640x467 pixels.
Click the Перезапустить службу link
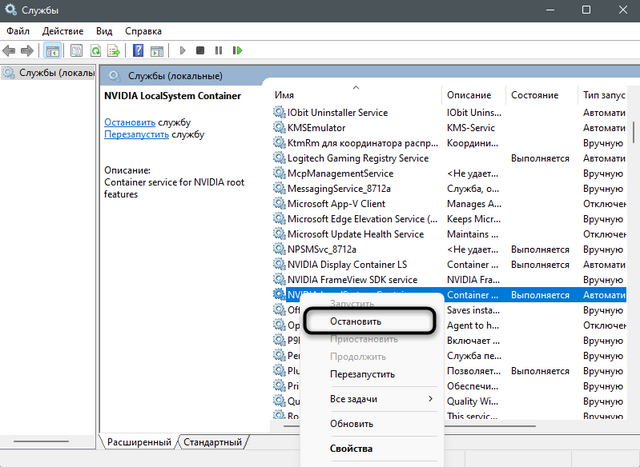(136, 135)
